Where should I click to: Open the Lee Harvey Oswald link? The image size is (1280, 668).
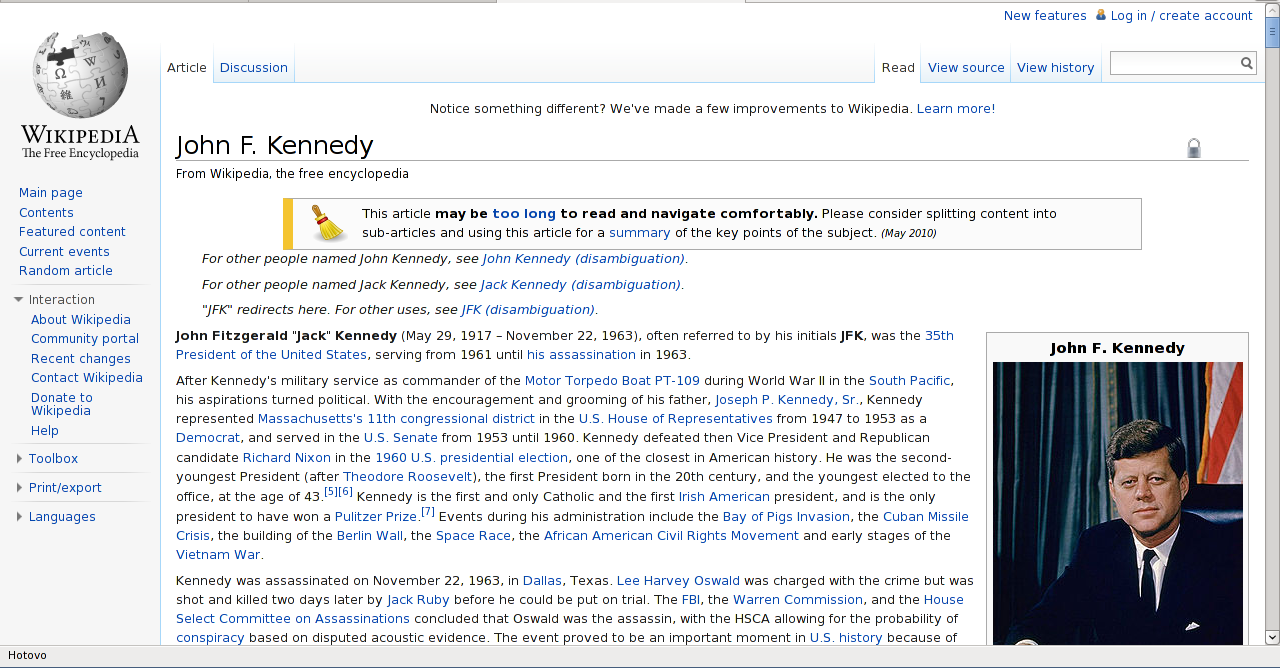click(x=678, y=581)
